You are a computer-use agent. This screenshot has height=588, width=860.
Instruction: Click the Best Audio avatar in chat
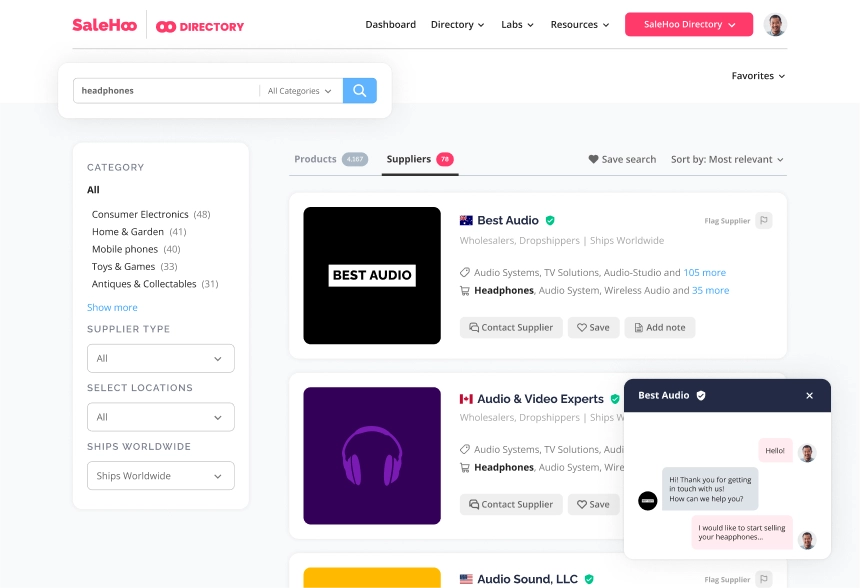[x=648, y=500]
